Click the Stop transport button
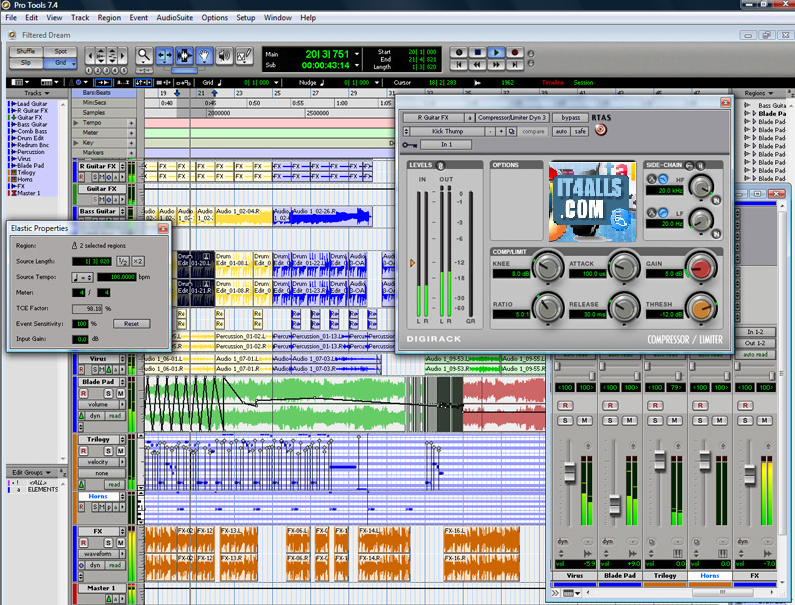 [477, 52]
